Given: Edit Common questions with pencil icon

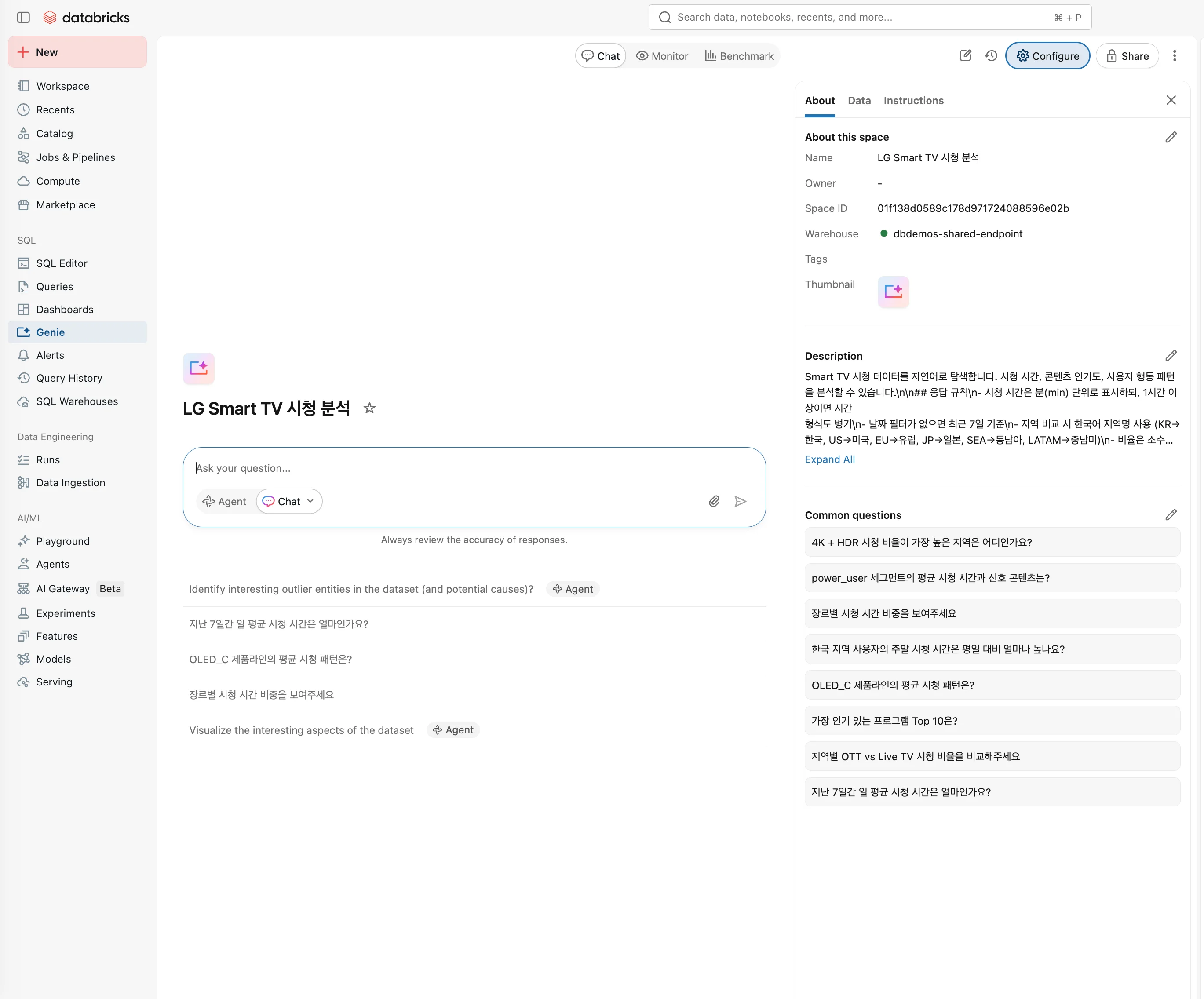Looking at the screenshot, I should coord(1171,515).
